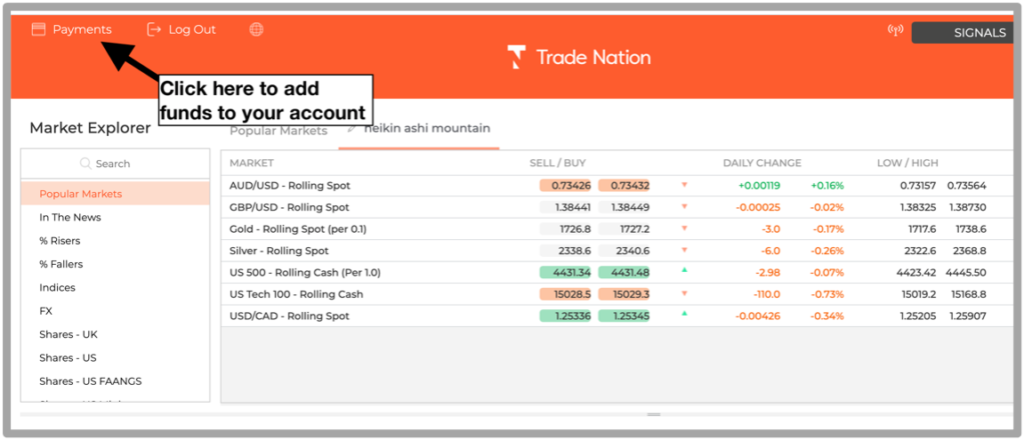
Task: Click the Payments card icon
Action: coord(39,29)
